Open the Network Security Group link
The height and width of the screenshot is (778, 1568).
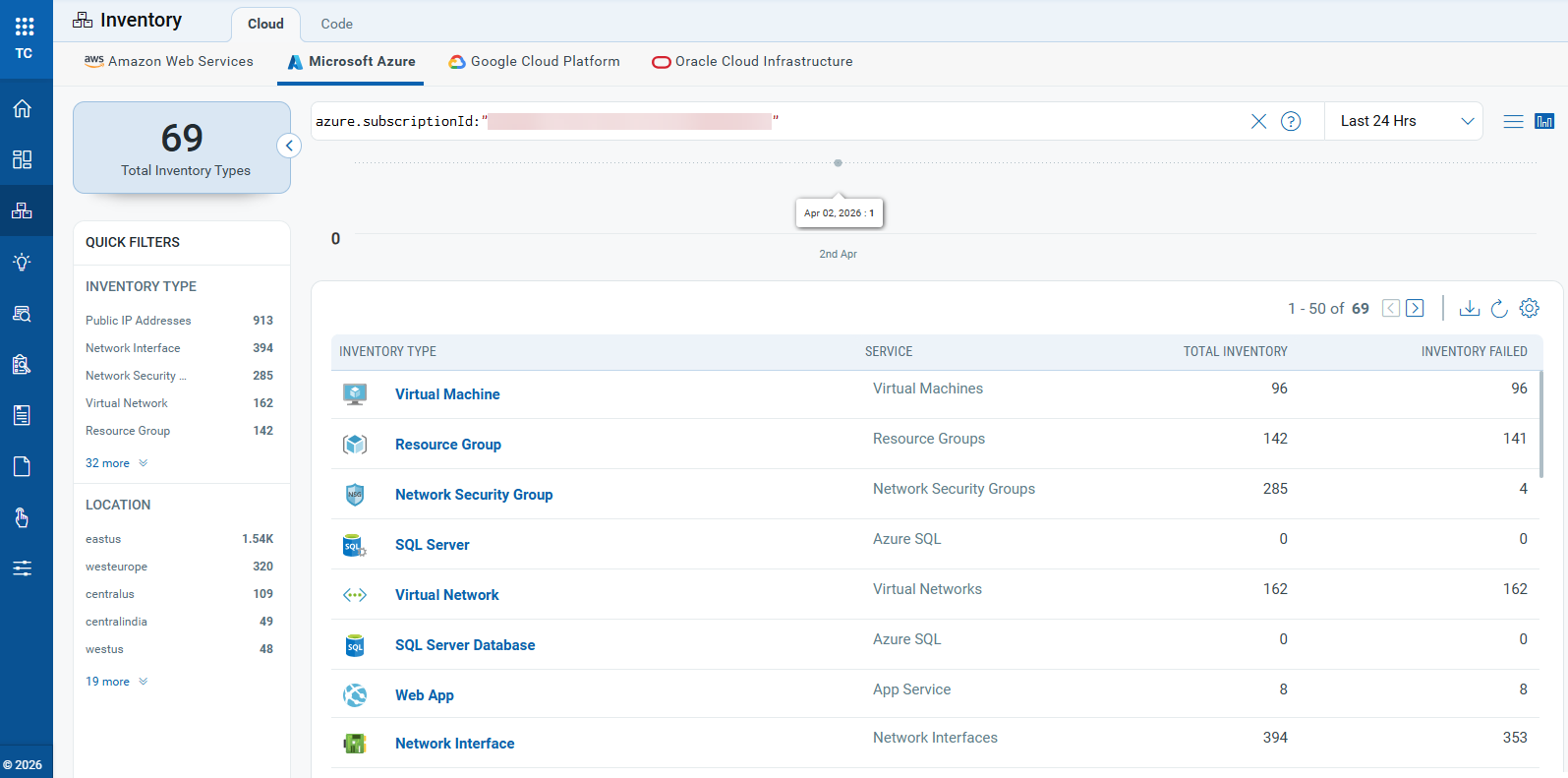coord(474,495)
